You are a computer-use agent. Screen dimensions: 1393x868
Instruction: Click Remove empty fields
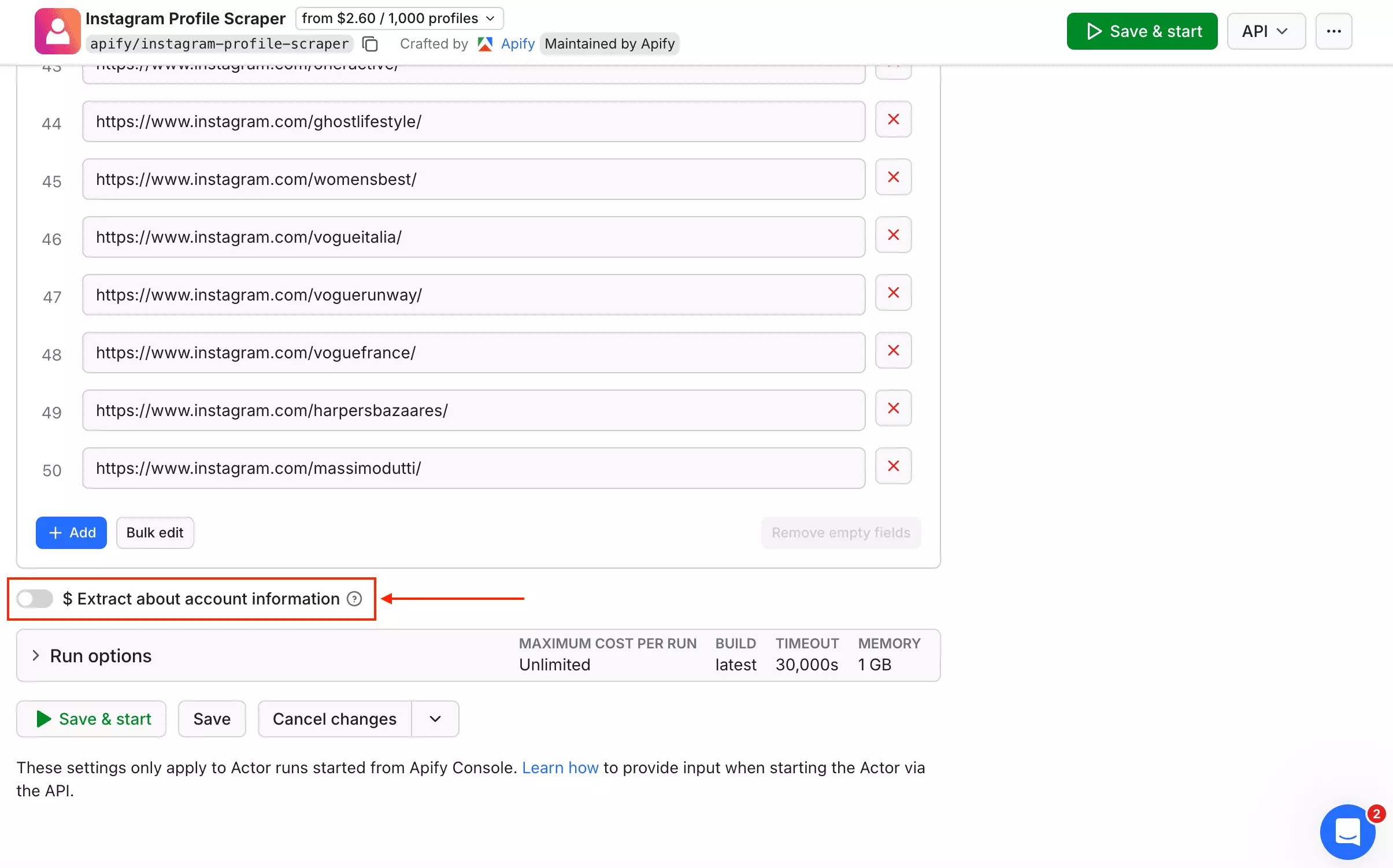840,533
